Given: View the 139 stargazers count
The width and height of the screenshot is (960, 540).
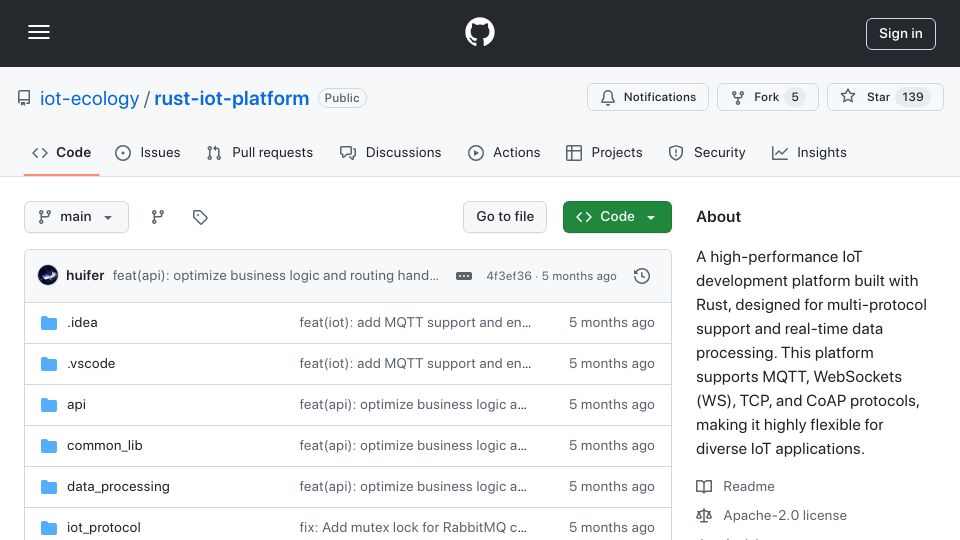Looking at the screenshot, I should 912,97.
